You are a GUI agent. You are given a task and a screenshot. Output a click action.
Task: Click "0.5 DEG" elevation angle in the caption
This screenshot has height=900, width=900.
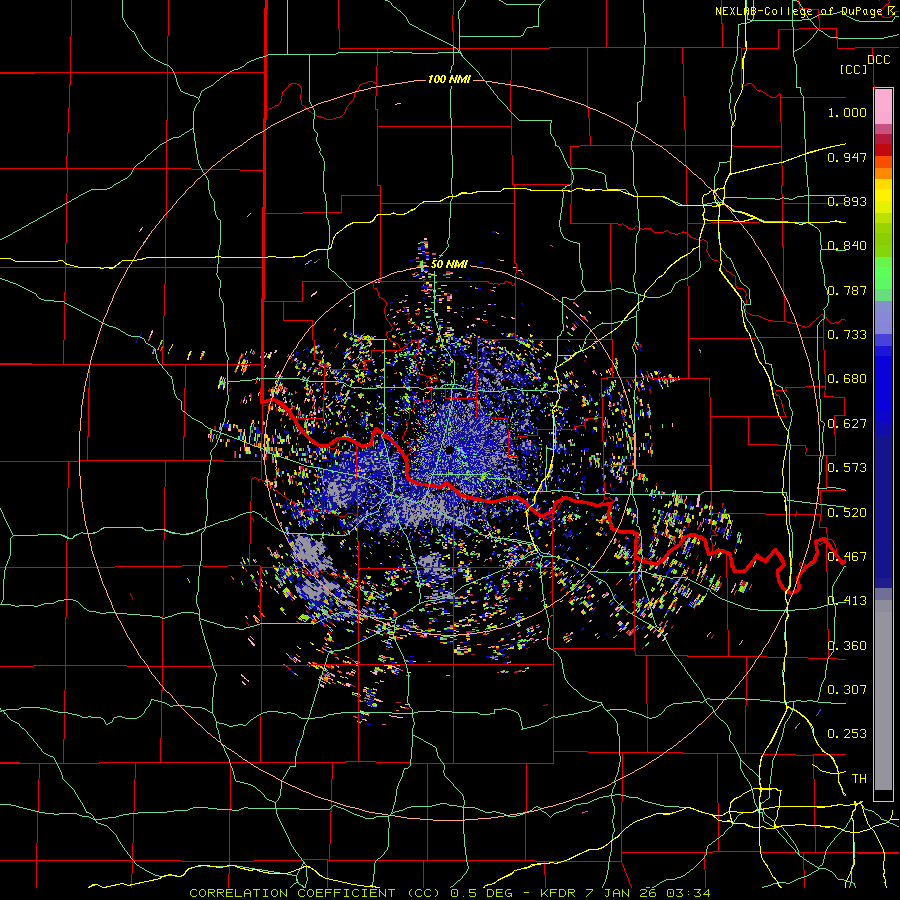pyautogui.click(x=482, y=893)
